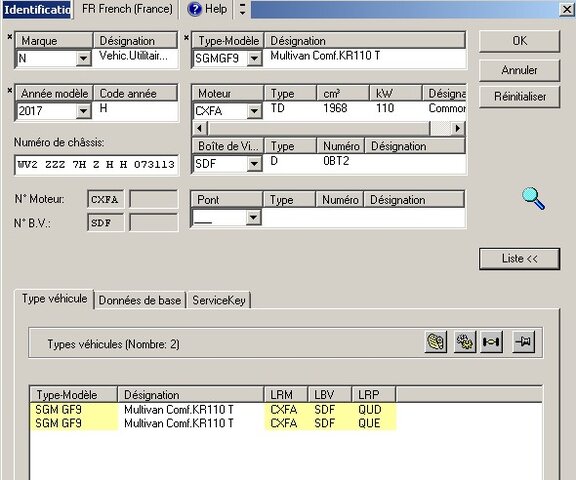576x480 pixels.
Task: Click the Réinitialiser button
Action: pos(519,97)
